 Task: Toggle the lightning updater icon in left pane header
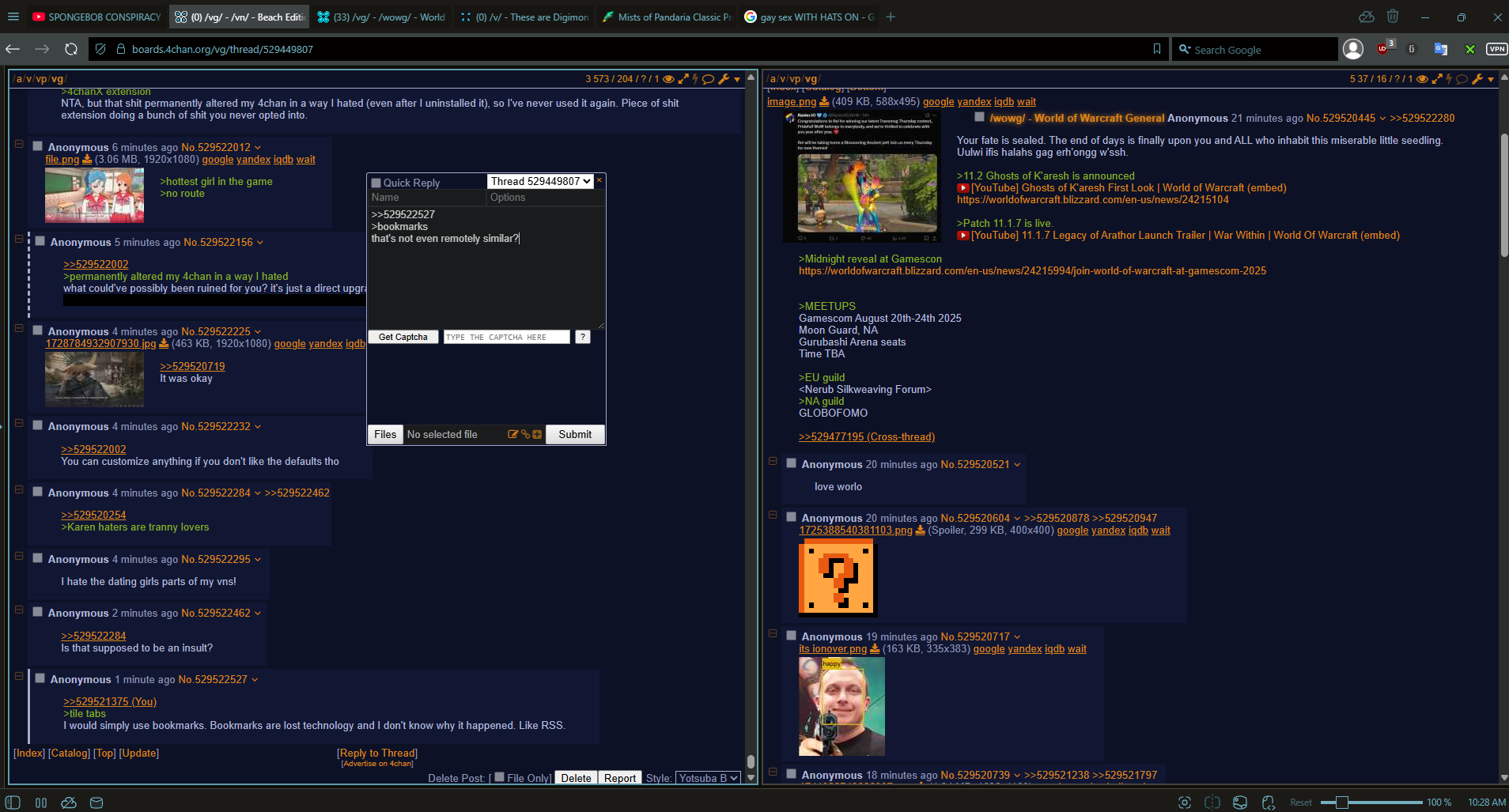point(695,79)
